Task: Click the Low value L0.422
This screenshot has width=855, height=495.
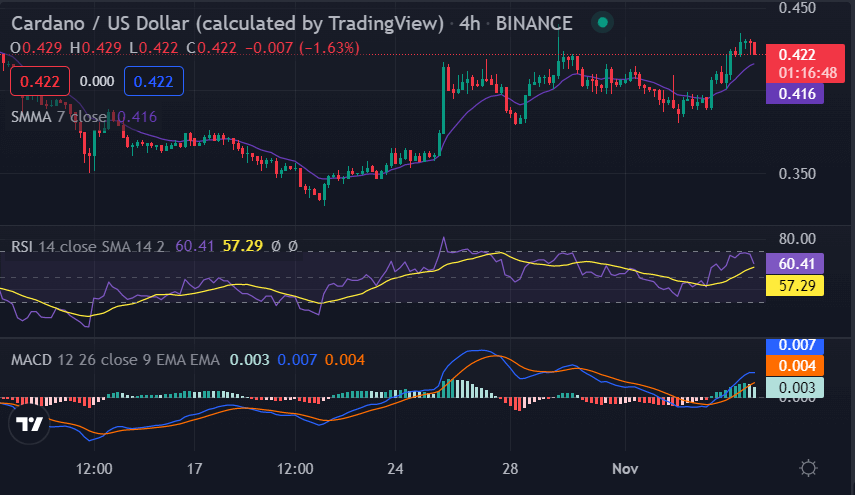Action: (x=154, y=48)
